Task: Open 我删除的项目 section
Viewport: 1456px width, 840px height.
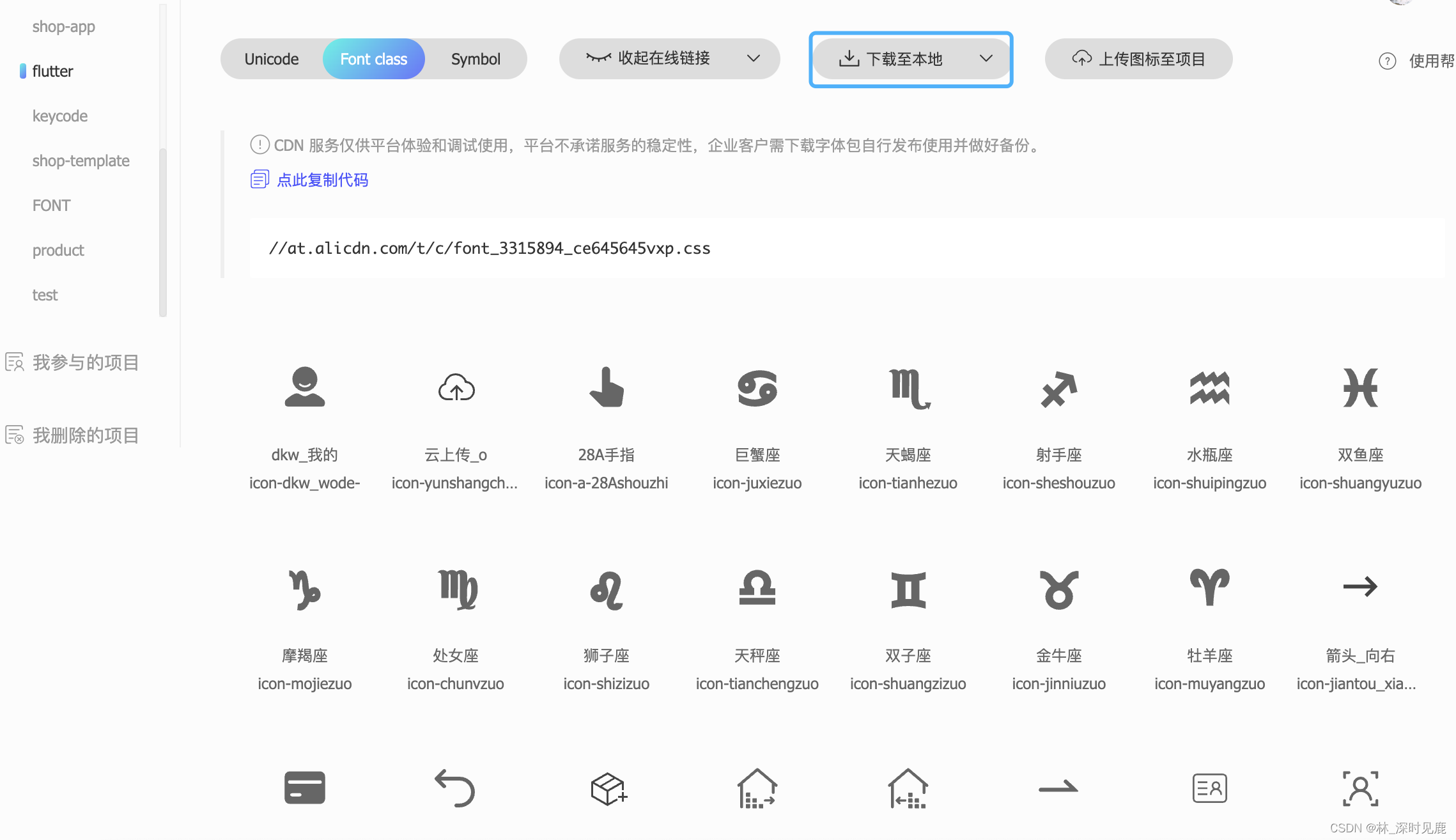Action: (72, 435)
